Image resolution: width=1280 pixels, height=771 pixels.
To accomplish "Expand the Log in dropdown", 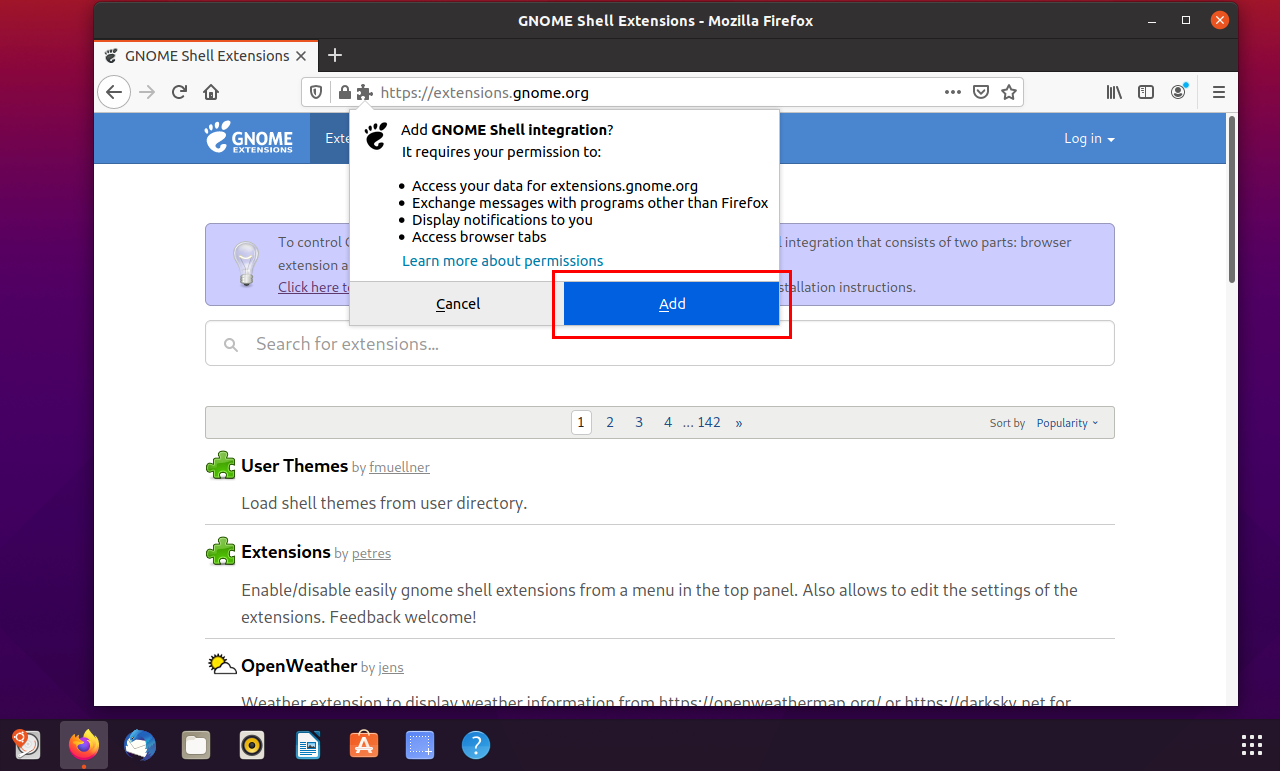I will (1089, 139).
